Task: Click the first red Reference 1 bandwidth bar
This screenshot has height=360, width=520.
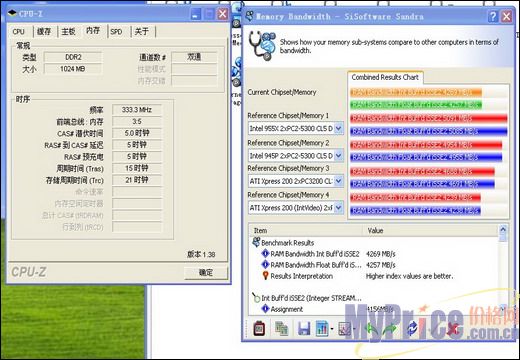Action: 429,118
